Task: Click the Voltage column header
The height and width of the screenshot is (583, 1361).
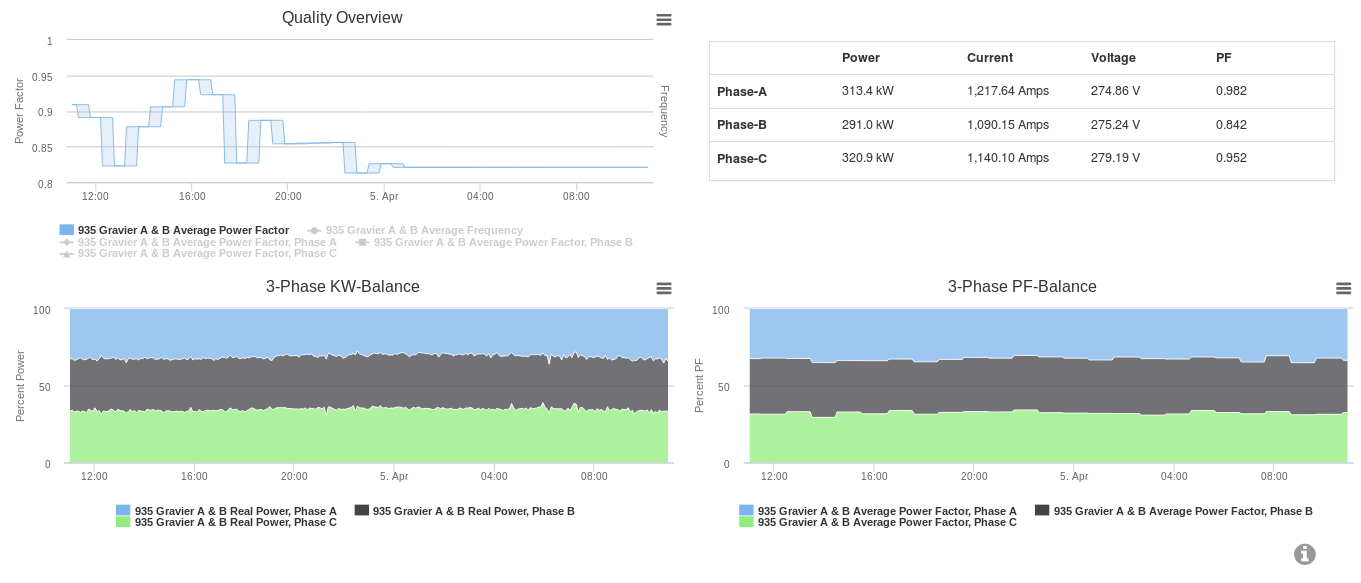Action: pyautogui.click(x=1113, y=58)
